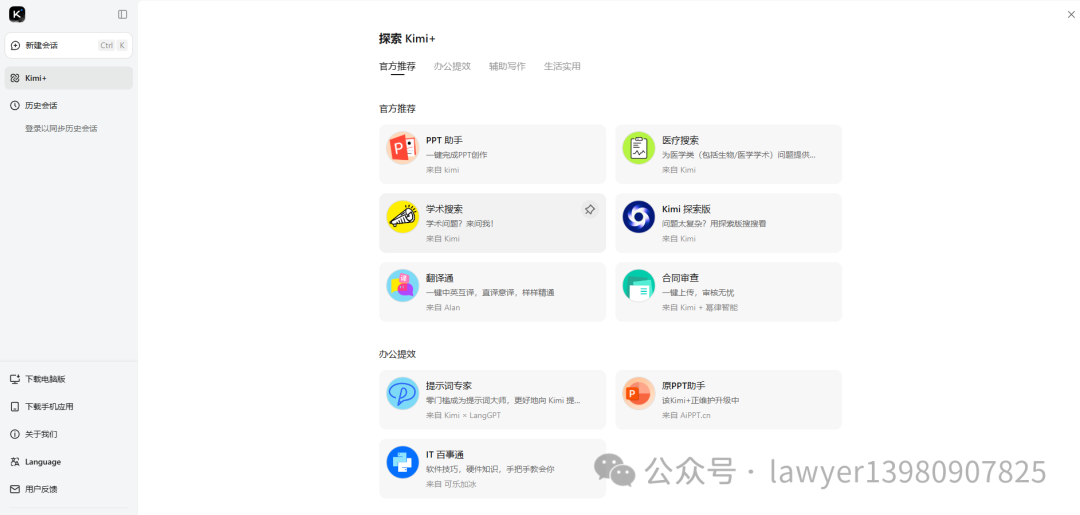Click the Kimi+ sidebar icon

[15, 78]
